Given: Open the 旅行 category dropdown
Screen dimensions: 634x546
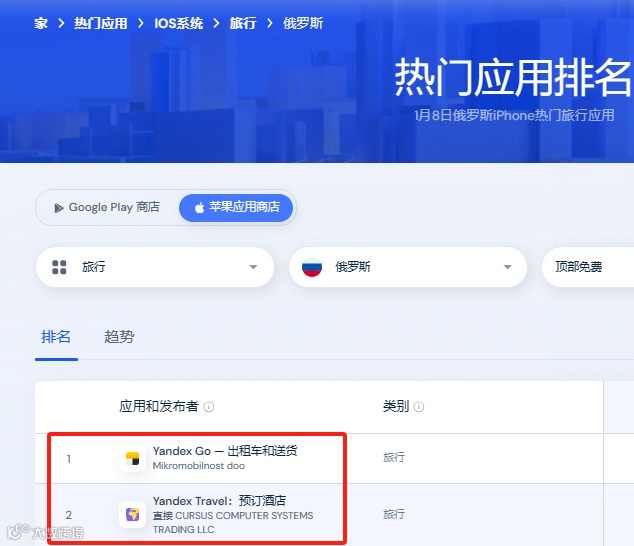Looking at the screenshot, I should (155, 267).
